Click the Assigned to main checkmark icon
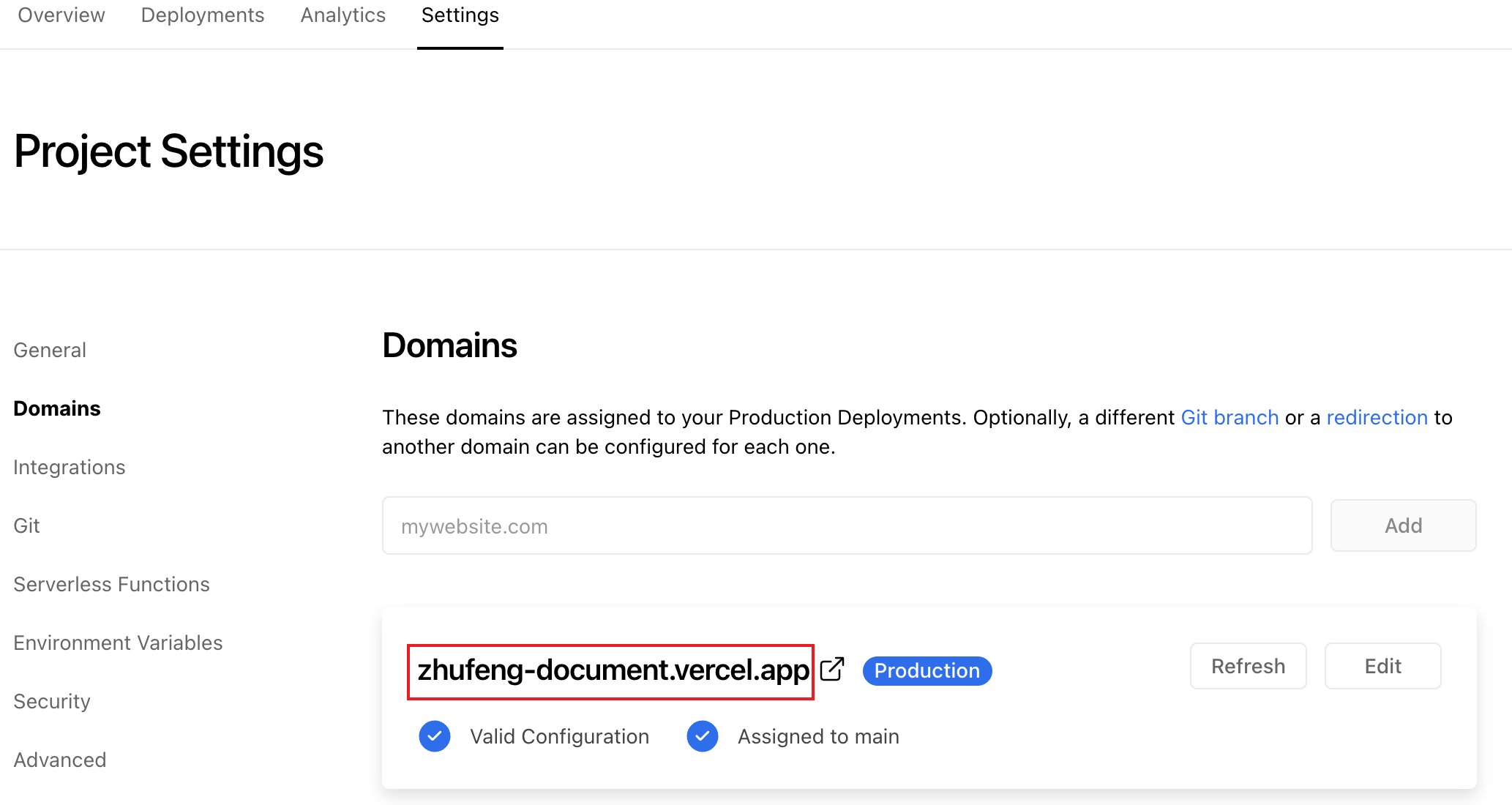 [703, 736]
